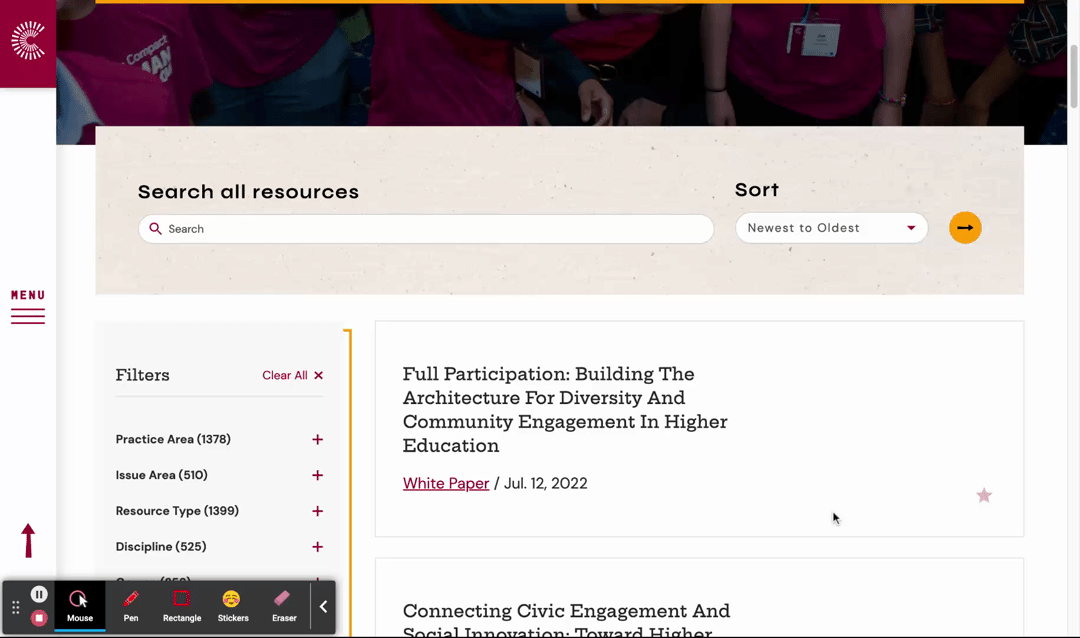Expand the Practice Area (1378) filter

219,440
